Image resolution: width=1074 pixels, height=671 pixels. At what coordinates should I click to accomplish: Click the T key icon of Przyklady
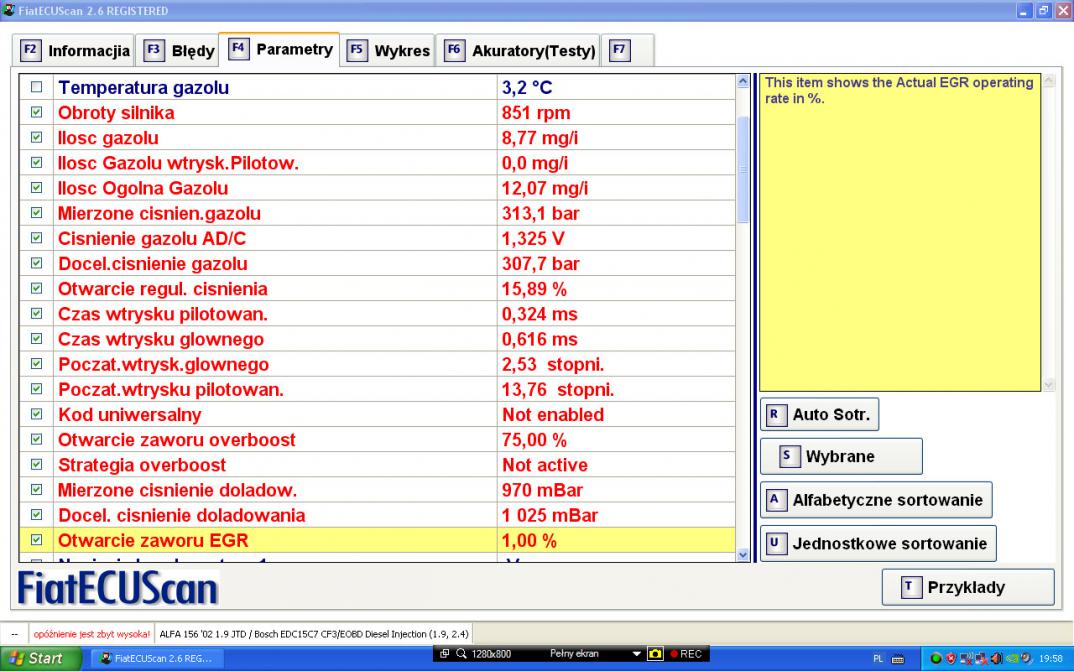910,587
